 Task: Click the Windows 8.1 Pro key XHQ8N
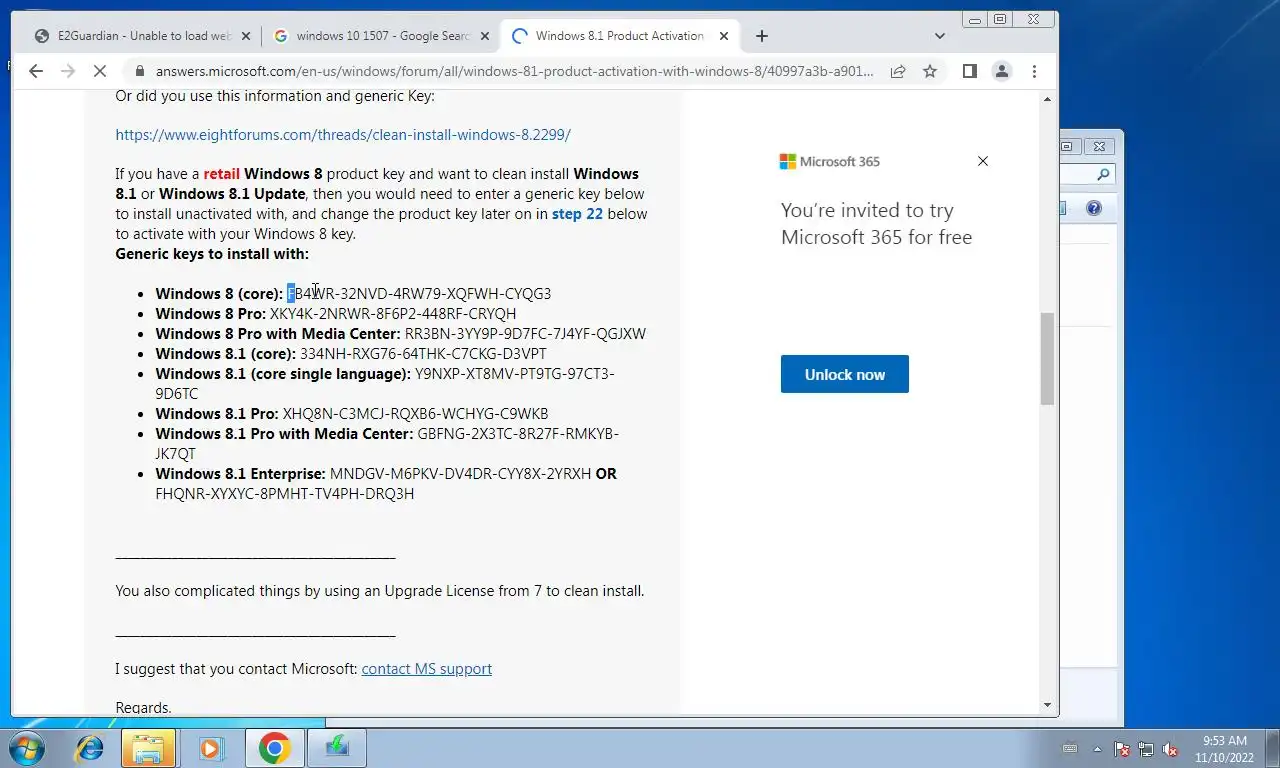415,414
